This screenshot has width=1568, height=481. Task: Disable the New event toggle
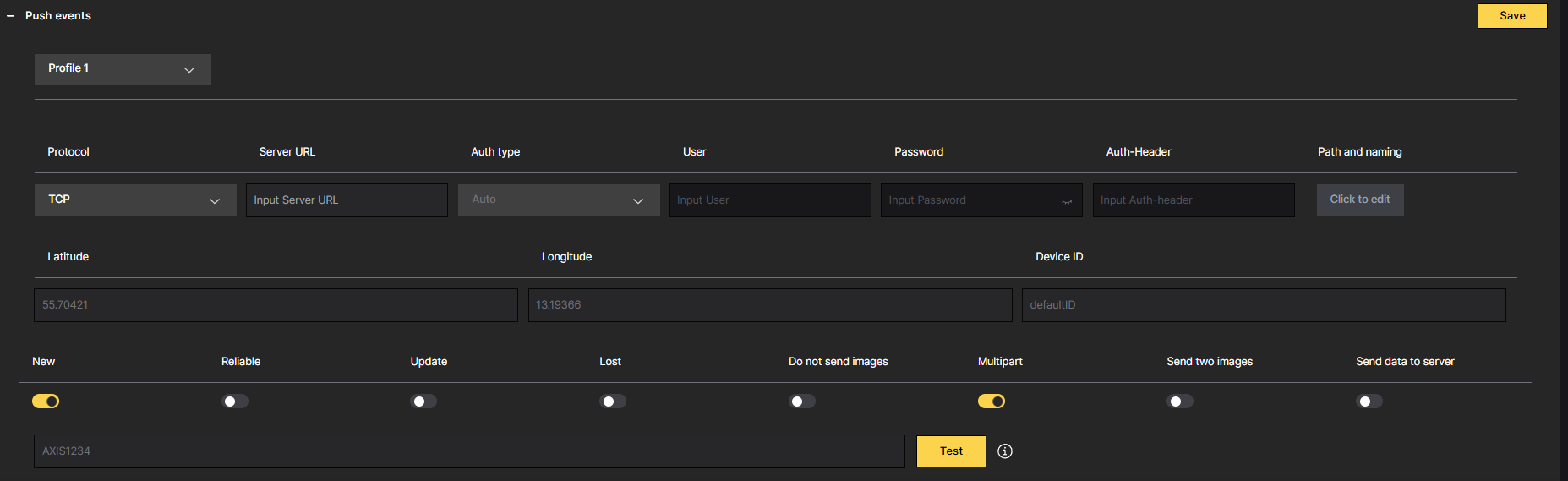pyautogui.click(x=46, y=402)
